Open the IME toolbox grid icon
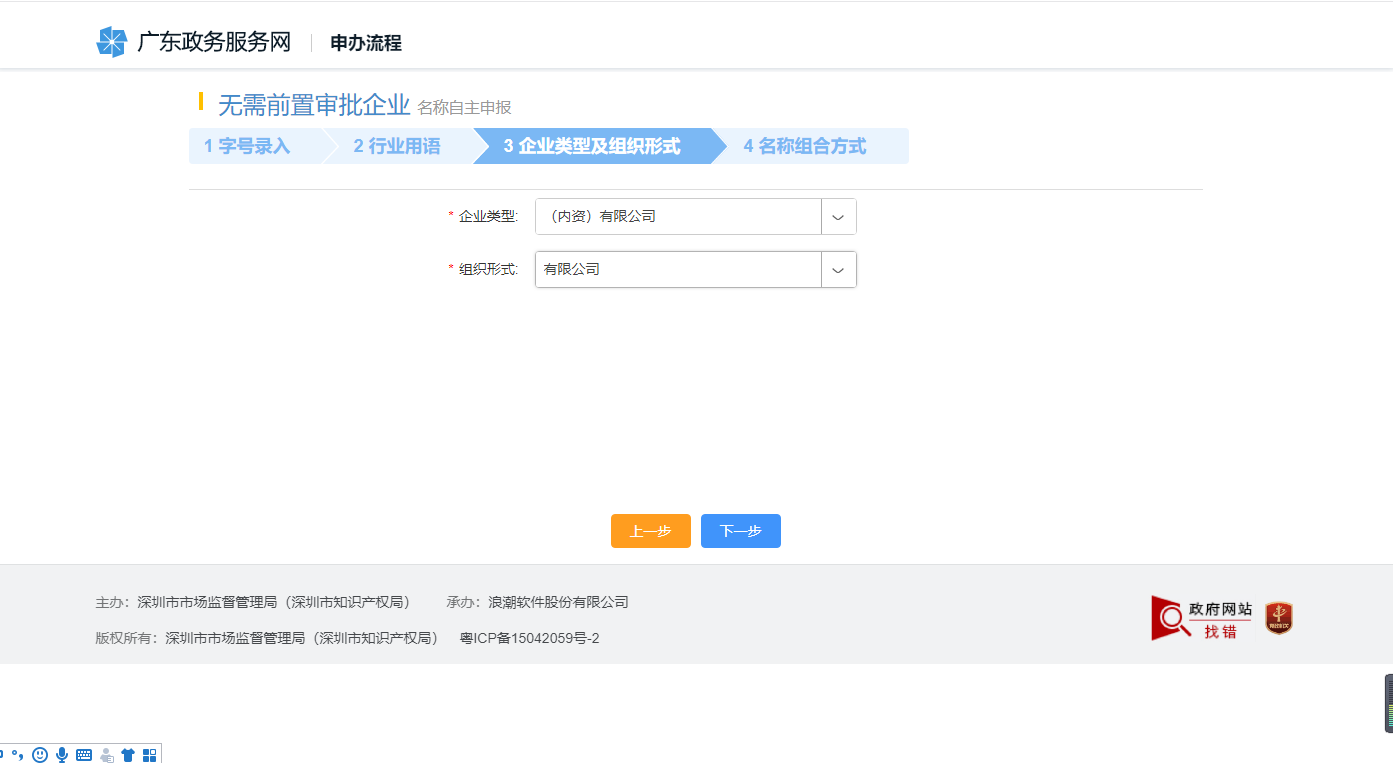Image resolution: width=1393 pixels, height=763 pixels. coord(149,754)
